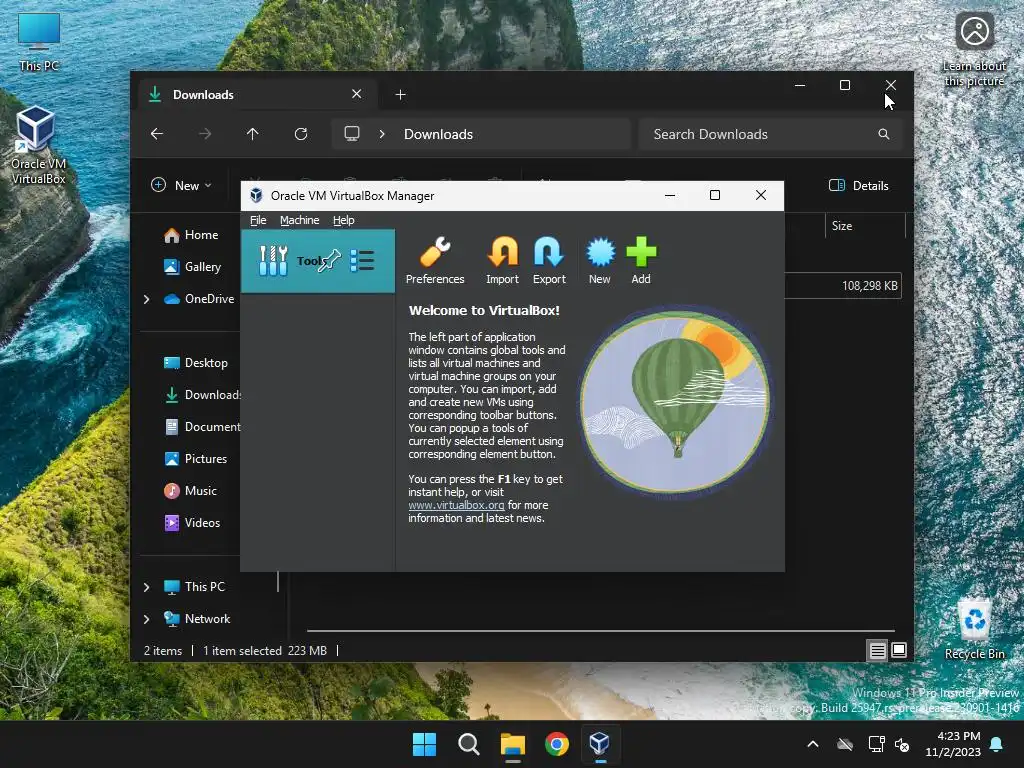This screenshot has height=768, width=1024.
Task: Click the Export appliance icon
Action: [x=549, y=261]
